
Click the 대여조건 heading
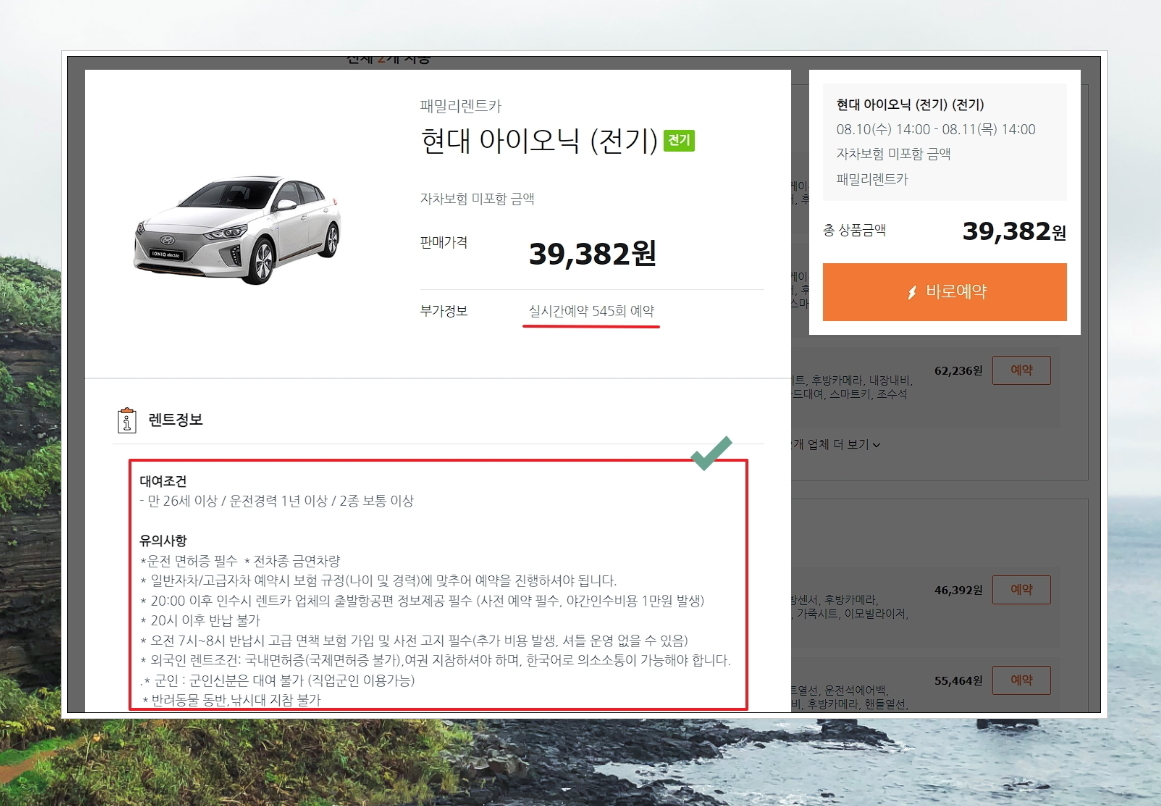163,481
